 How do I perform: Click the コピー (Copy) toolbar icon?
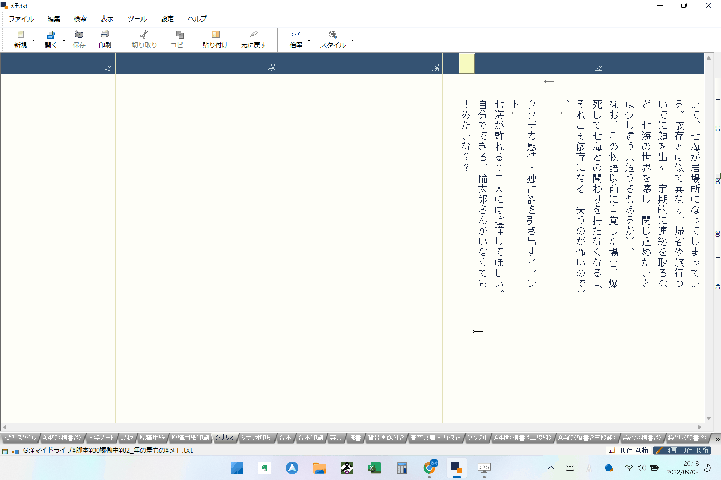click(x=180, y=35)
